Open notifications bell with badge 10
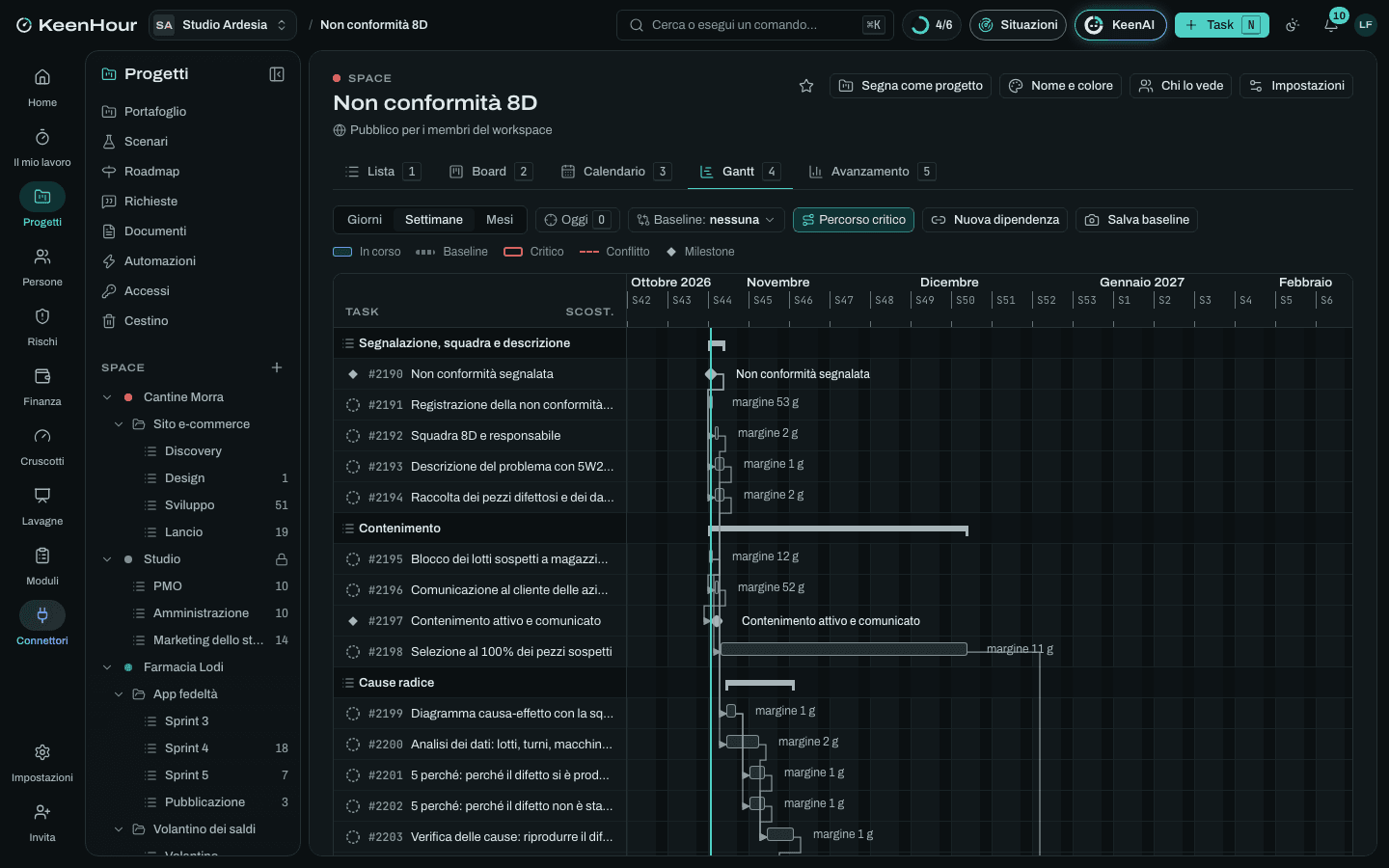This screenshot has width=1389, height=868. coord(1331,25)
